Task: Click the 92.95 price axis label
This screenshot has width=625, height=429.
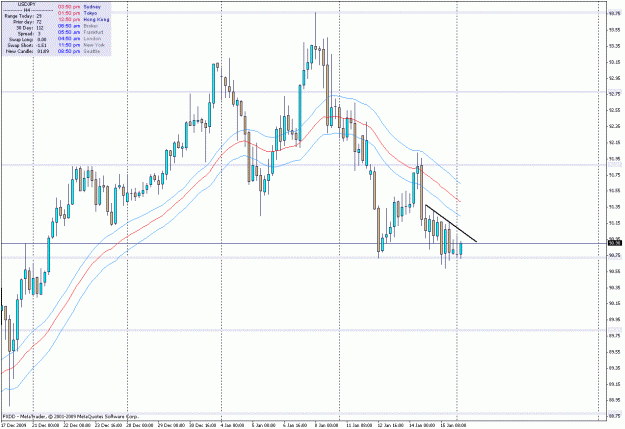Action: click(x=614, y=78)
